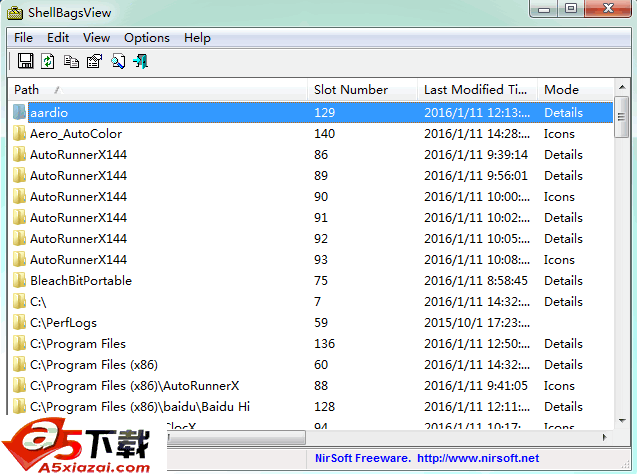637x474 pixels.
Task: Click the 2016/1/11 9:56:01 time cell
Action: click(x=476, y=175)
